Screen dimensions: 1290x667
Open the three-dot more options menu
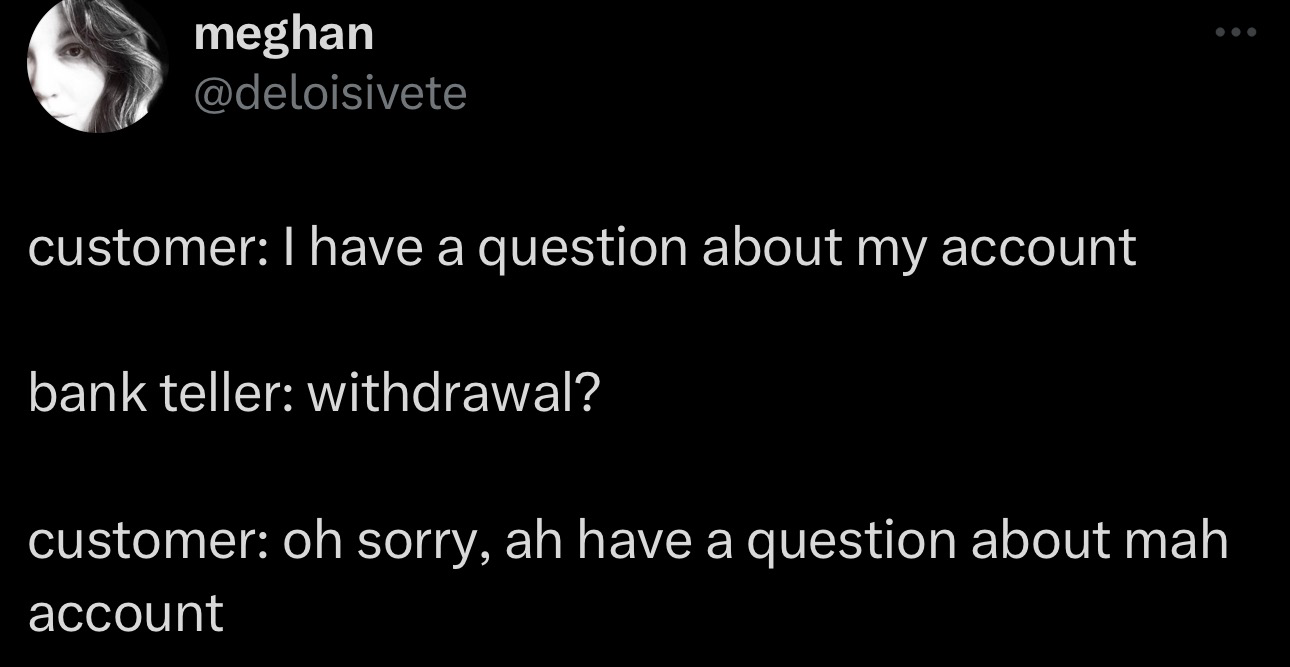tap(1234, 32)
